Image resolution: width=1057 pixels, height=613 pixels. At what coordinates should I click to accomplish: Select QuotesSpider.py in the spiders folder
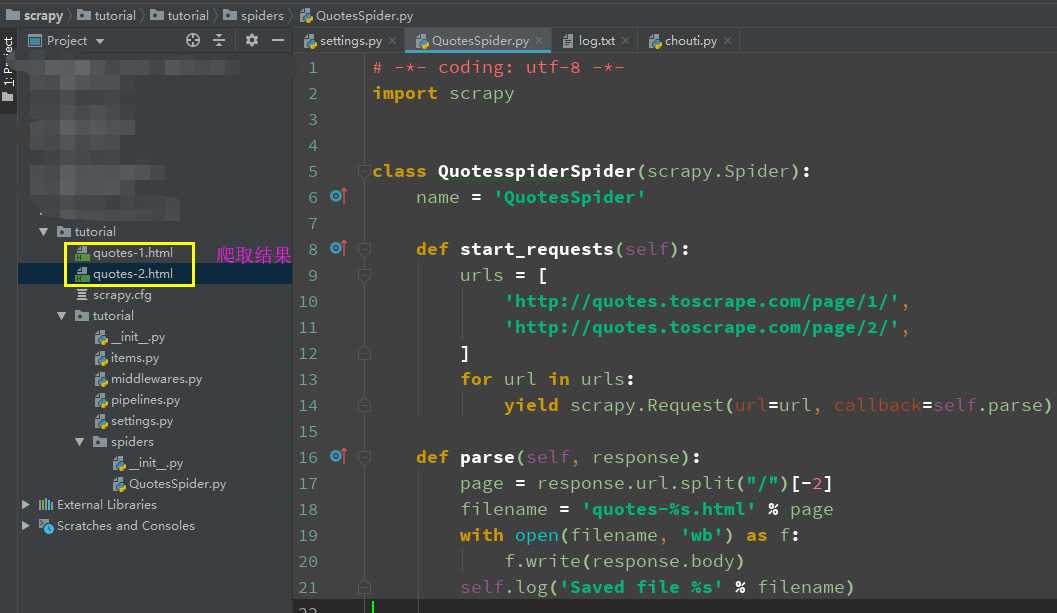(177, 484)
